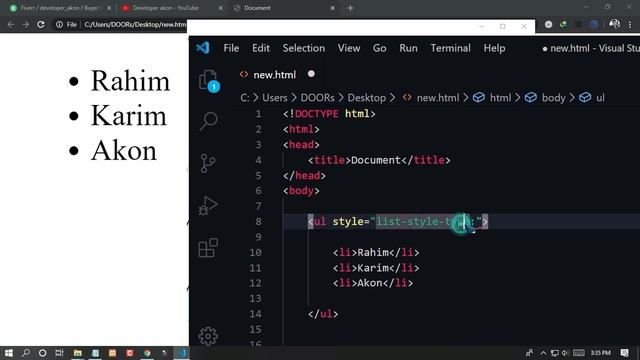Open the Explorer view in VS Code

click(209, 80)
